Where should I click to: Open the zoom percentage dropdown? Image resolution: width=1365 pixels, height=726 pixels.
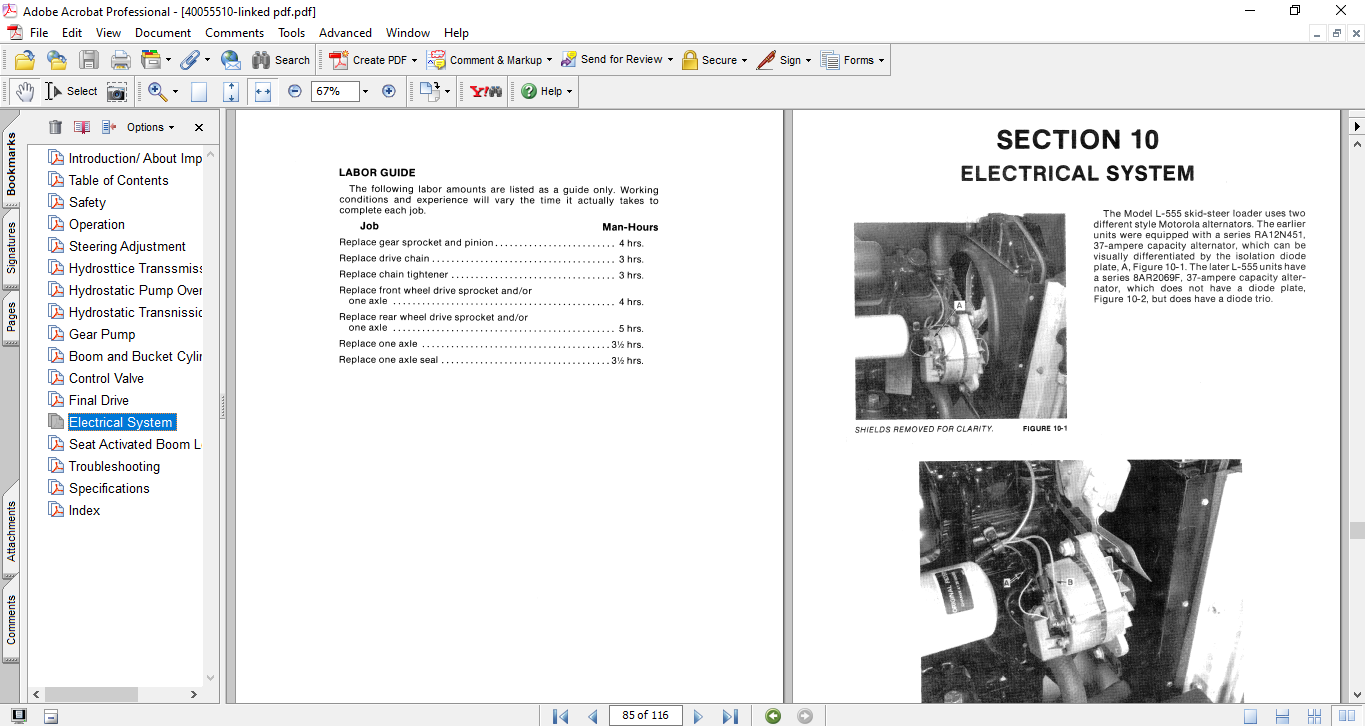(365, 91)
